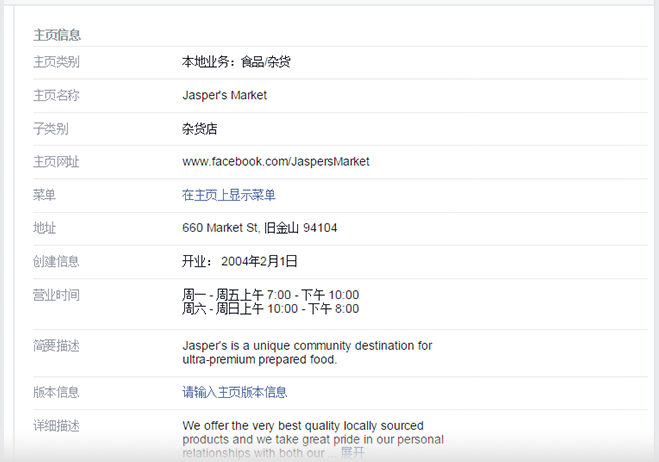Screen dimensions: 659x462
Task: Select the 简要描述 row label
Action: (56, 346)
